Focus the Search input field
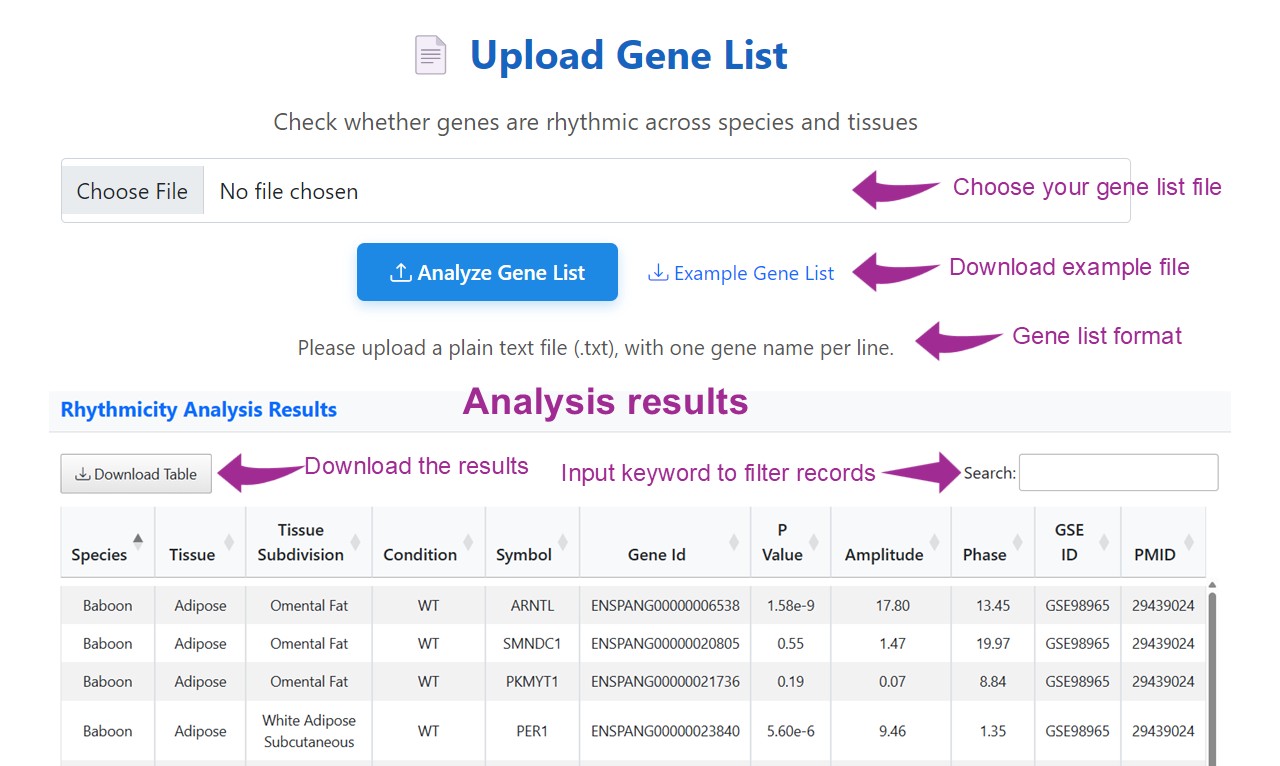 click(1118, 473)
